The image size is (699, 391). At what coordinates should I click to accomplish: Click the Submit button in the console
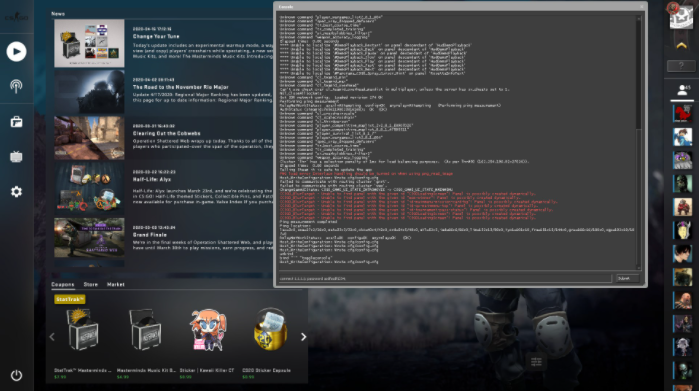pos(627,279)
